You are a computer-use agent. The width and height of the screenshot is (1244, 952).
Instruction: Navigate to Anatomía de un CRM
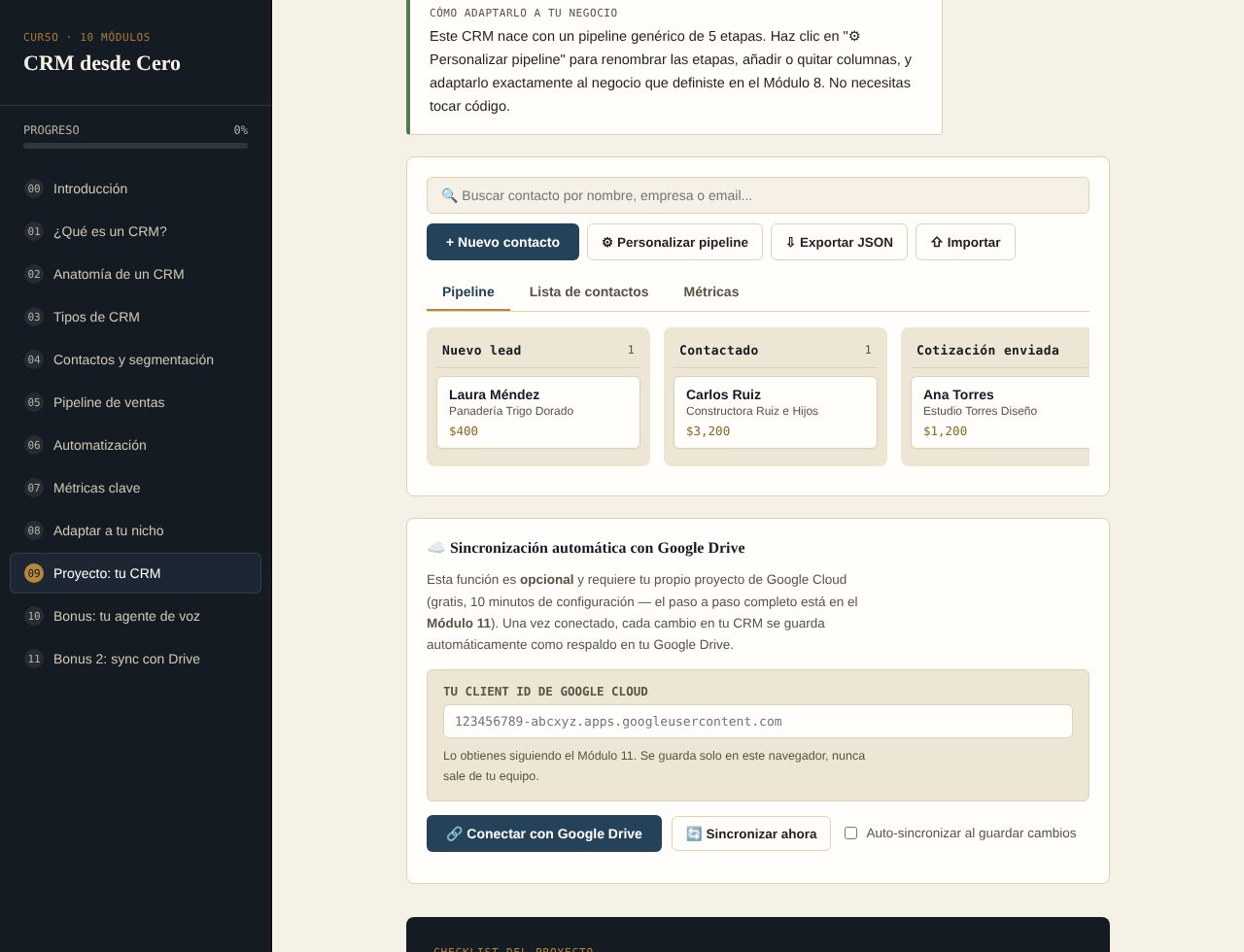pos(136,274)
